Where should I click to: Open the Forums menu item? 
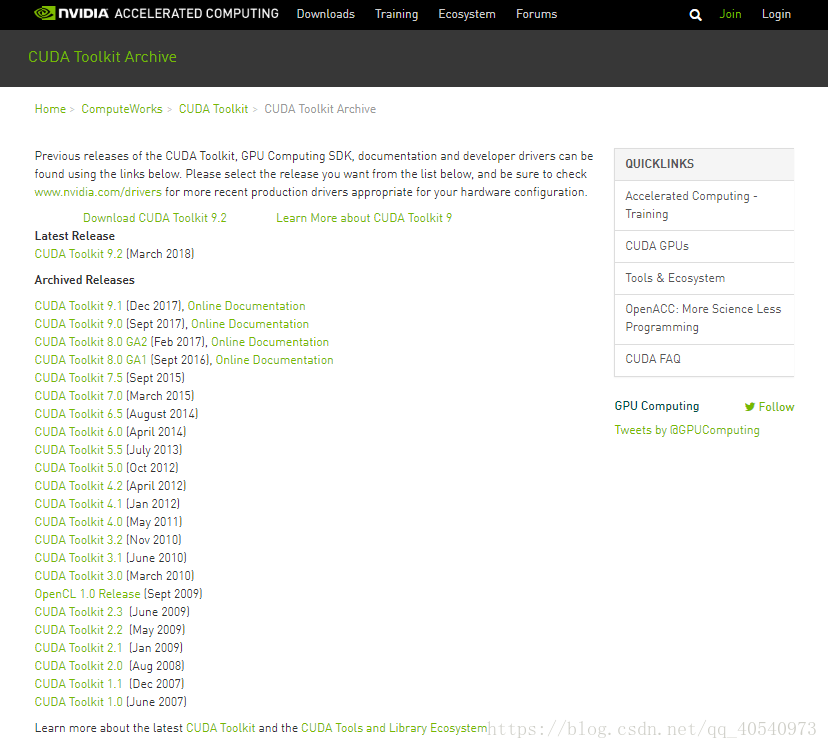pyautogui.click(x=537, y=14)
